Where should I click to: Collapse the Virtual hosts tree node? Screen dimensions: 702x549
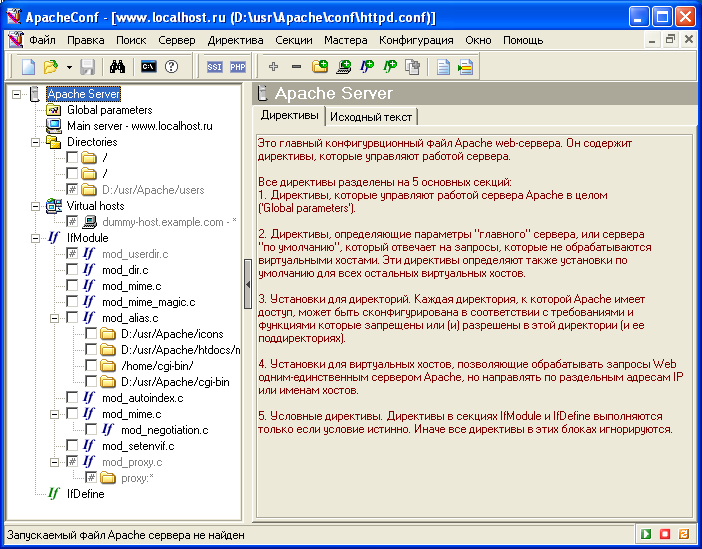[35, 206]
